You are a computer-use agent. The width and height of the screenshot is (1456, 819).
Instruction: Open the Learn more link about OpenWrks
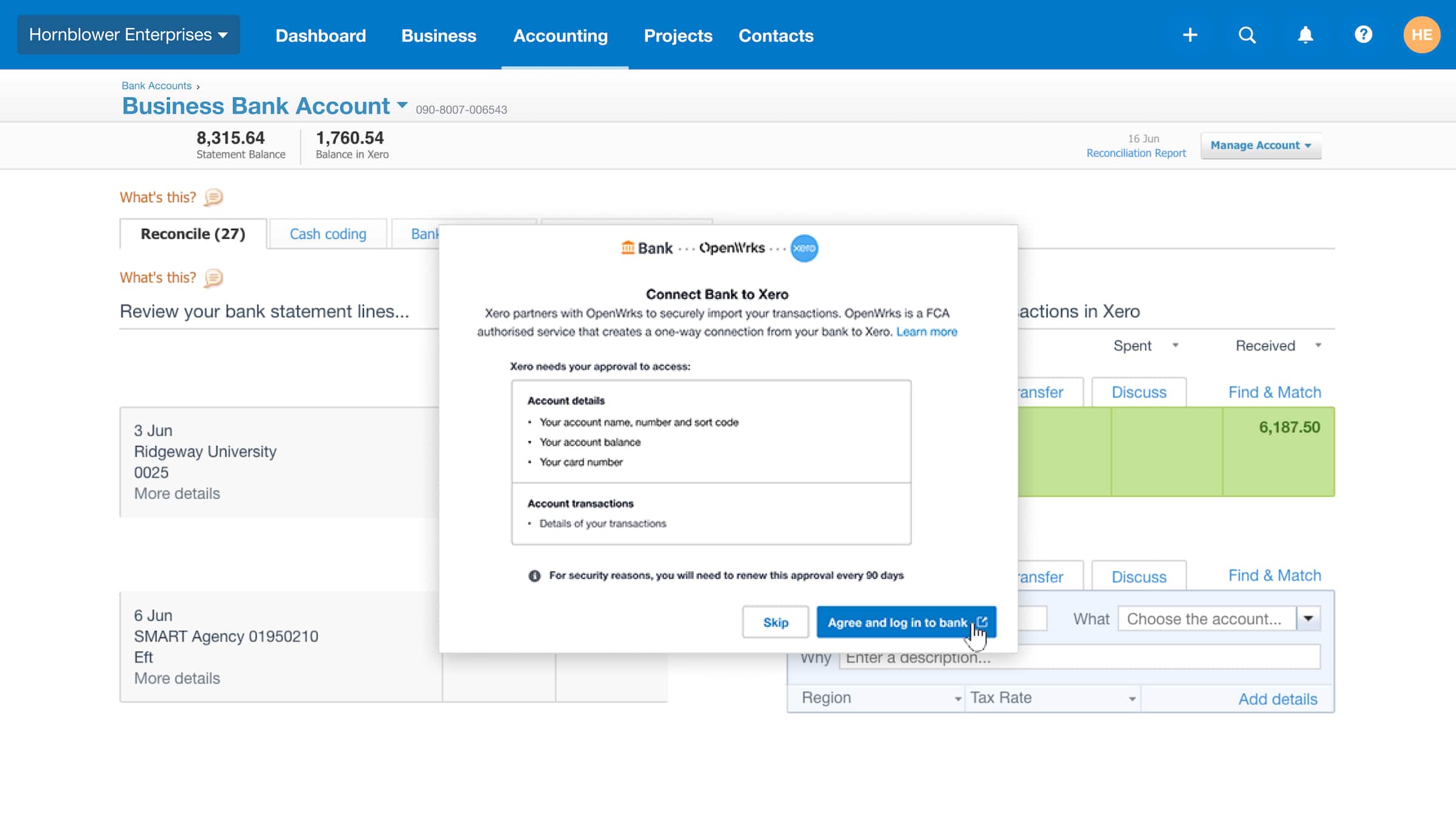(x=927, y=332)
